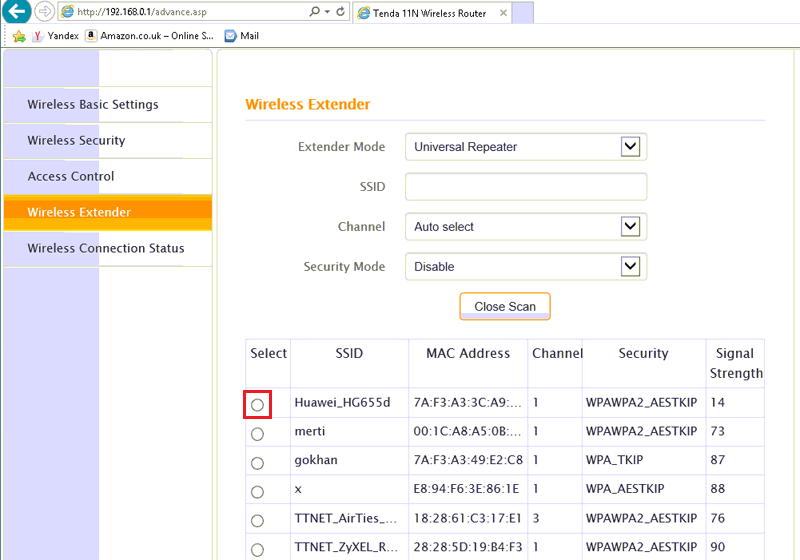Click the SSID text input field
Screen dimensions: 800x560
[x=525, y=187]
